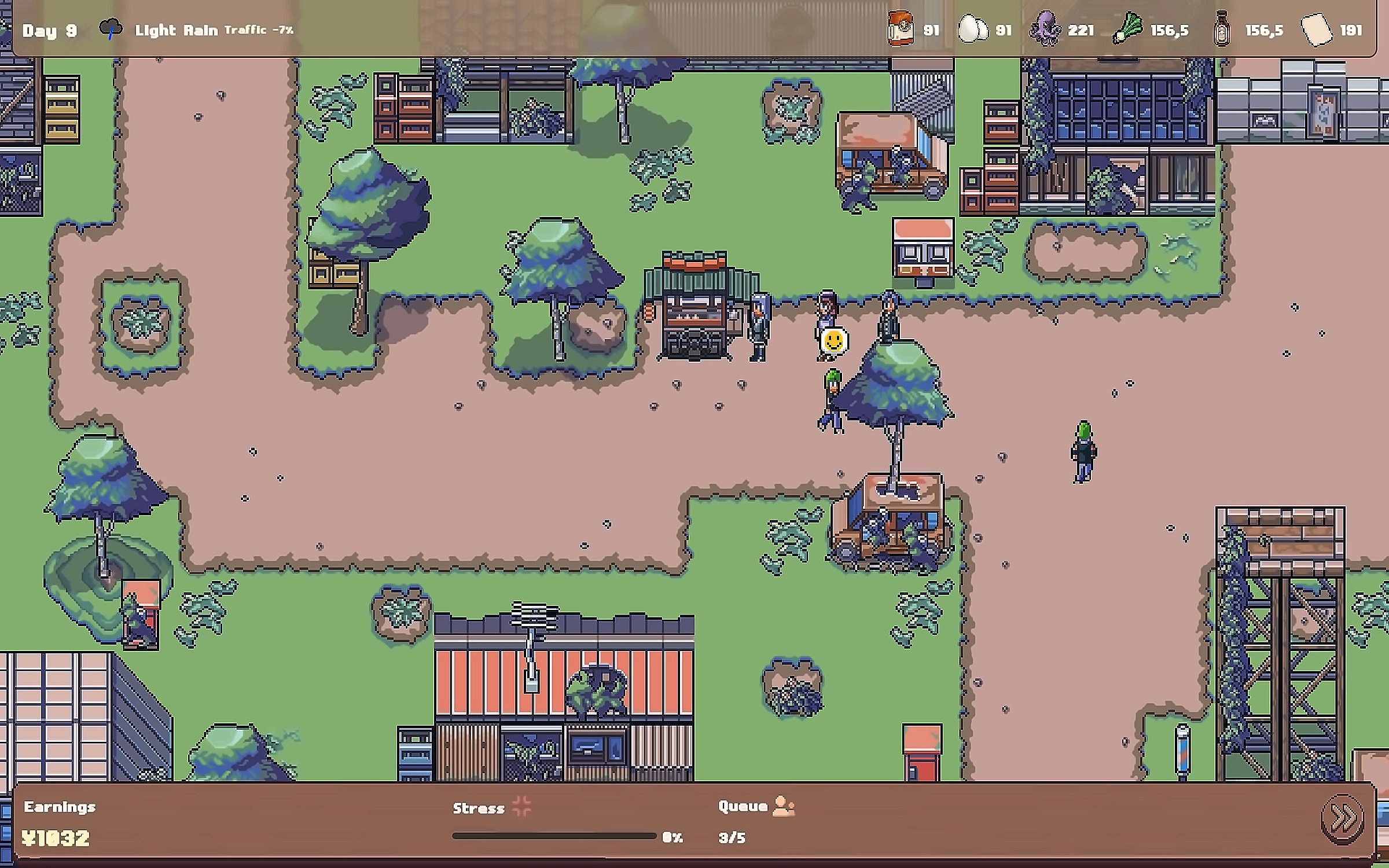
Task: Click the takoyaki food stall
Action: (x=694, y=307)
